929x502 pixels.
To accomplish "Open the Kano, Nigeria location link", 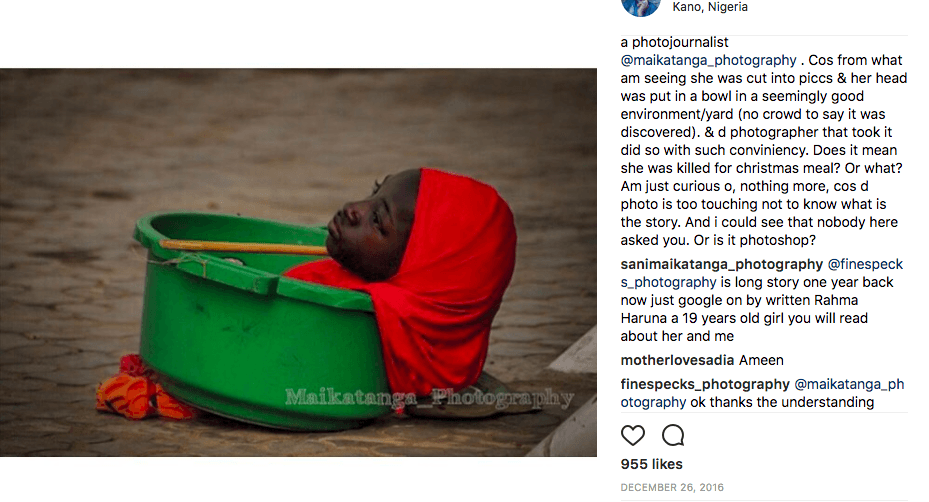I will coord(710,7).
